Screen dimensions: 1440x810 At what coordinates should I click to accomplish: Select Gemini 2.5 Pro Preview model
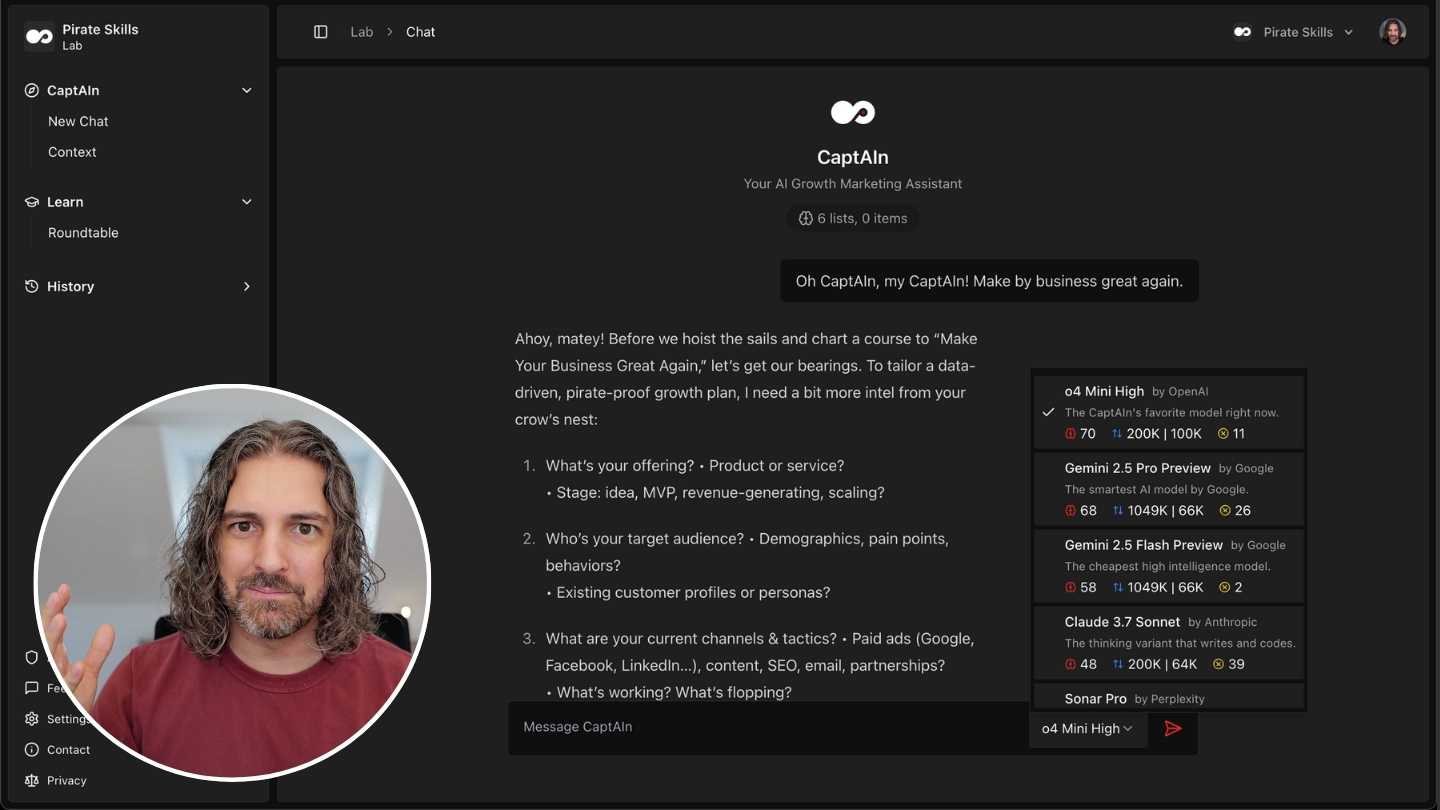pyautogui.click(x=1168, y=489)
